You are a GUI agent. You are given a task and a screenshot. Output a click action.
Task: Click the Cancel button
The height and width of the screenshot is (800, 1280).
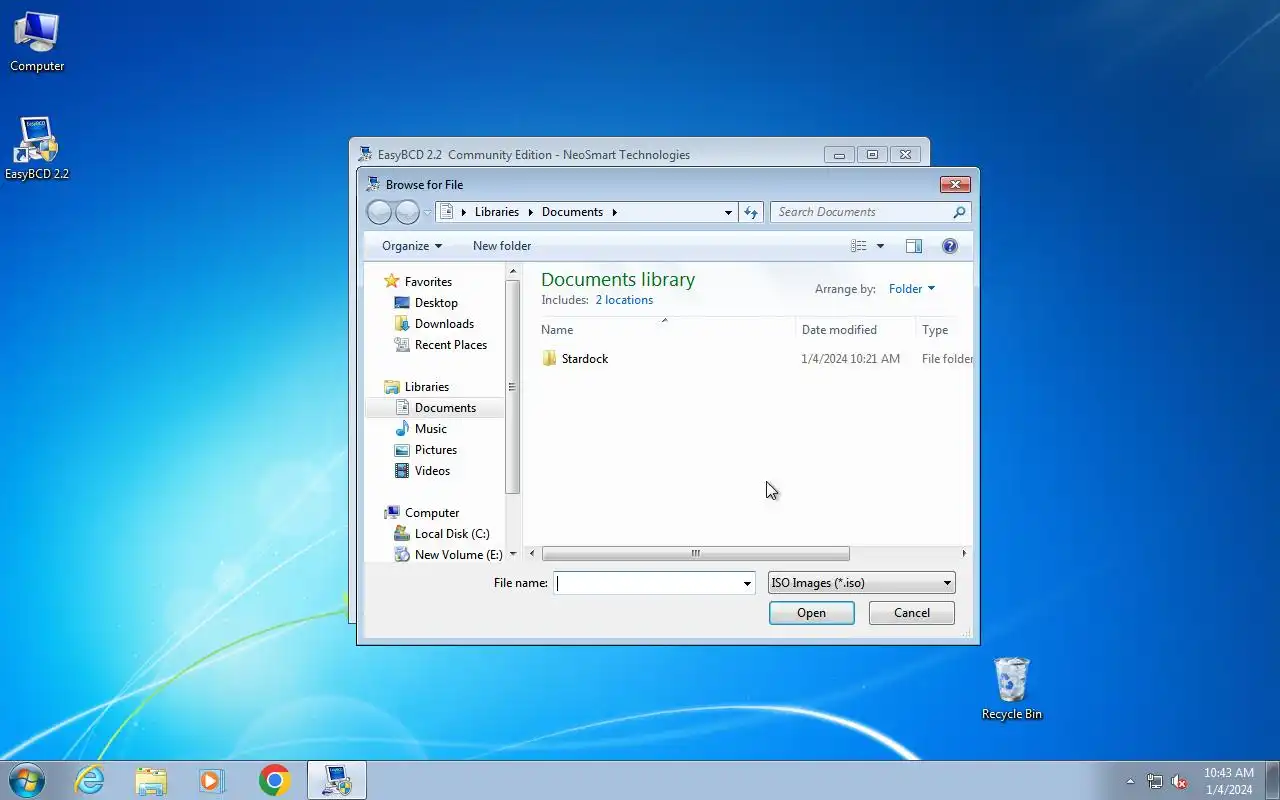(x=911, y=613)
